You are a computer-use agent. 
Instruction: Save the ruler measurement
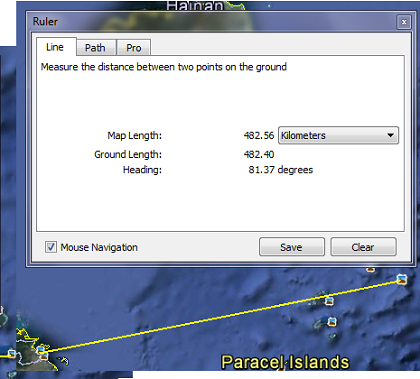click(292, 247)
